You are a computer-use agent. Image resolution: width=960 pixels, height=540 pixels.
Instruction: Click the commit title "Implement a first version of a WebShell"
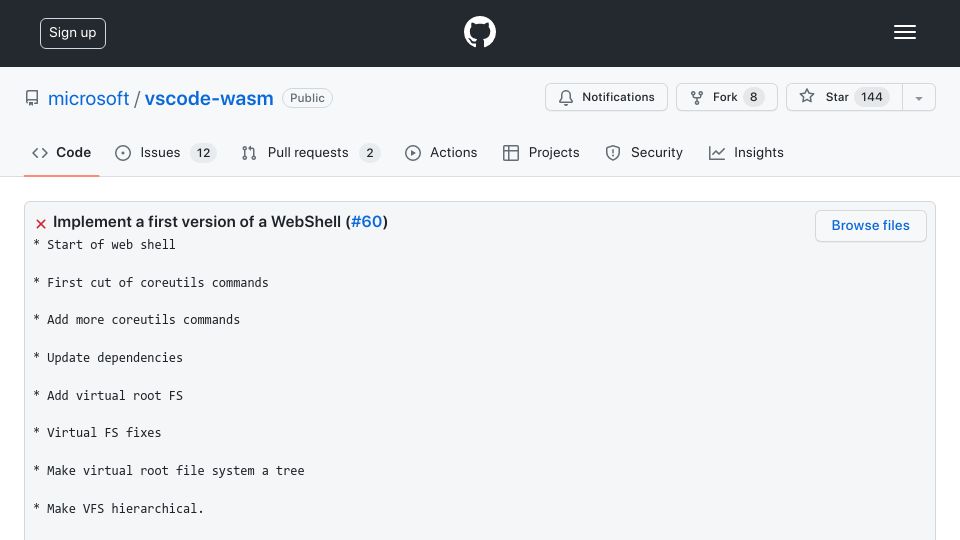197,222
